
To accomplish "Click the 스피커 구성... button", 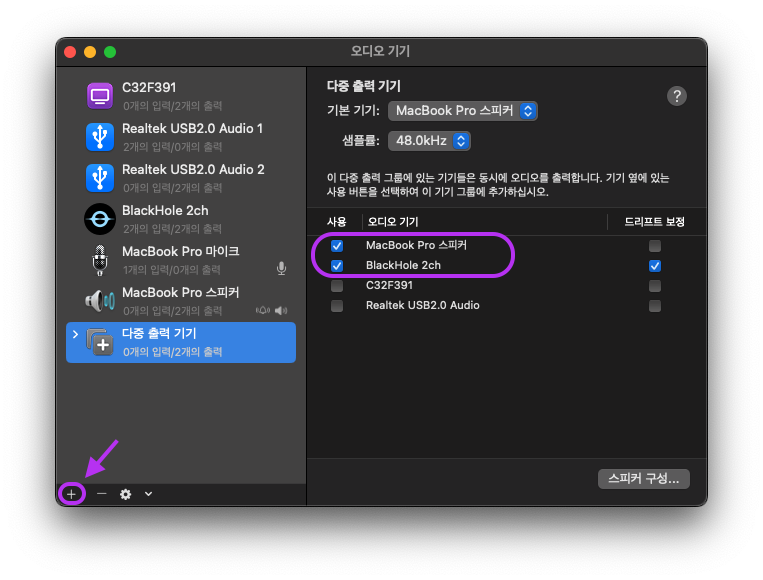I will pyautogui.click(x=643, y=478).
